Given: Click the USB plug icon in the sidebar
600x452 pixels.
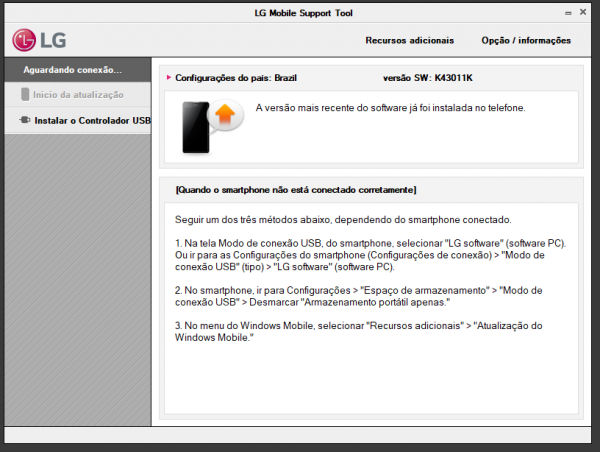Looking at the screenshot, I should point(25,120).
